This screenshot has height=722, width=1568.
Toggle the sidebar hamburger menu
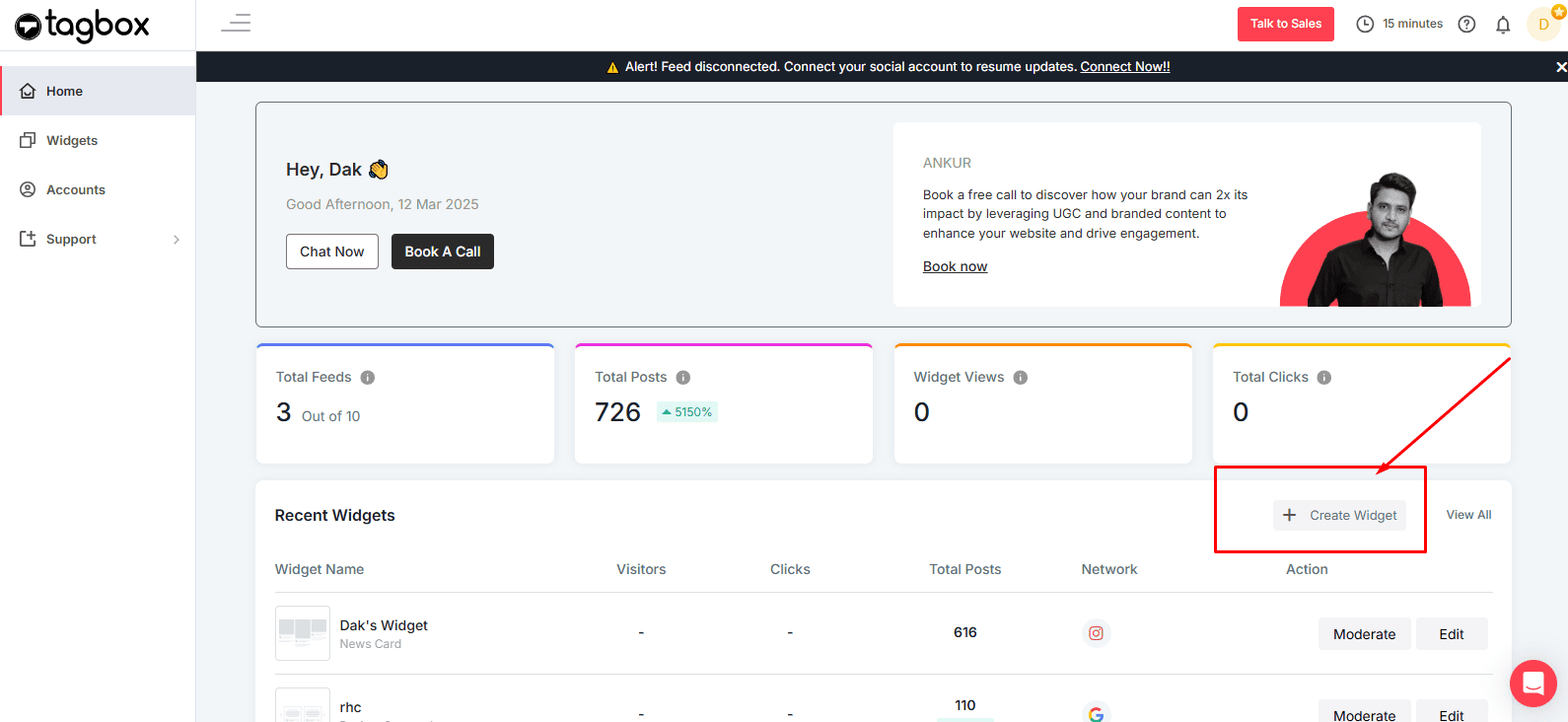(236, 23)
